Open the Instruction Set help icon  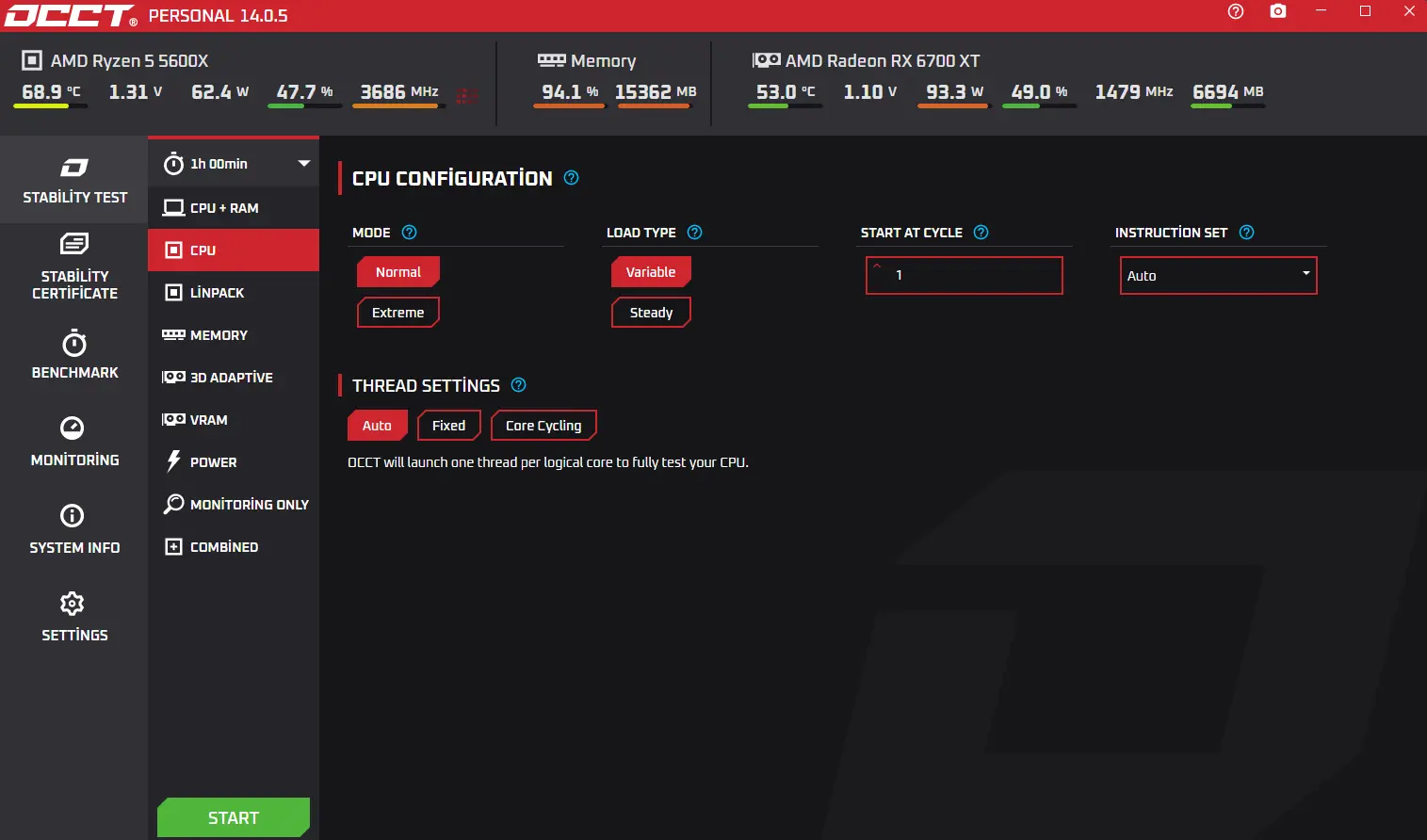coord(1246,232)
